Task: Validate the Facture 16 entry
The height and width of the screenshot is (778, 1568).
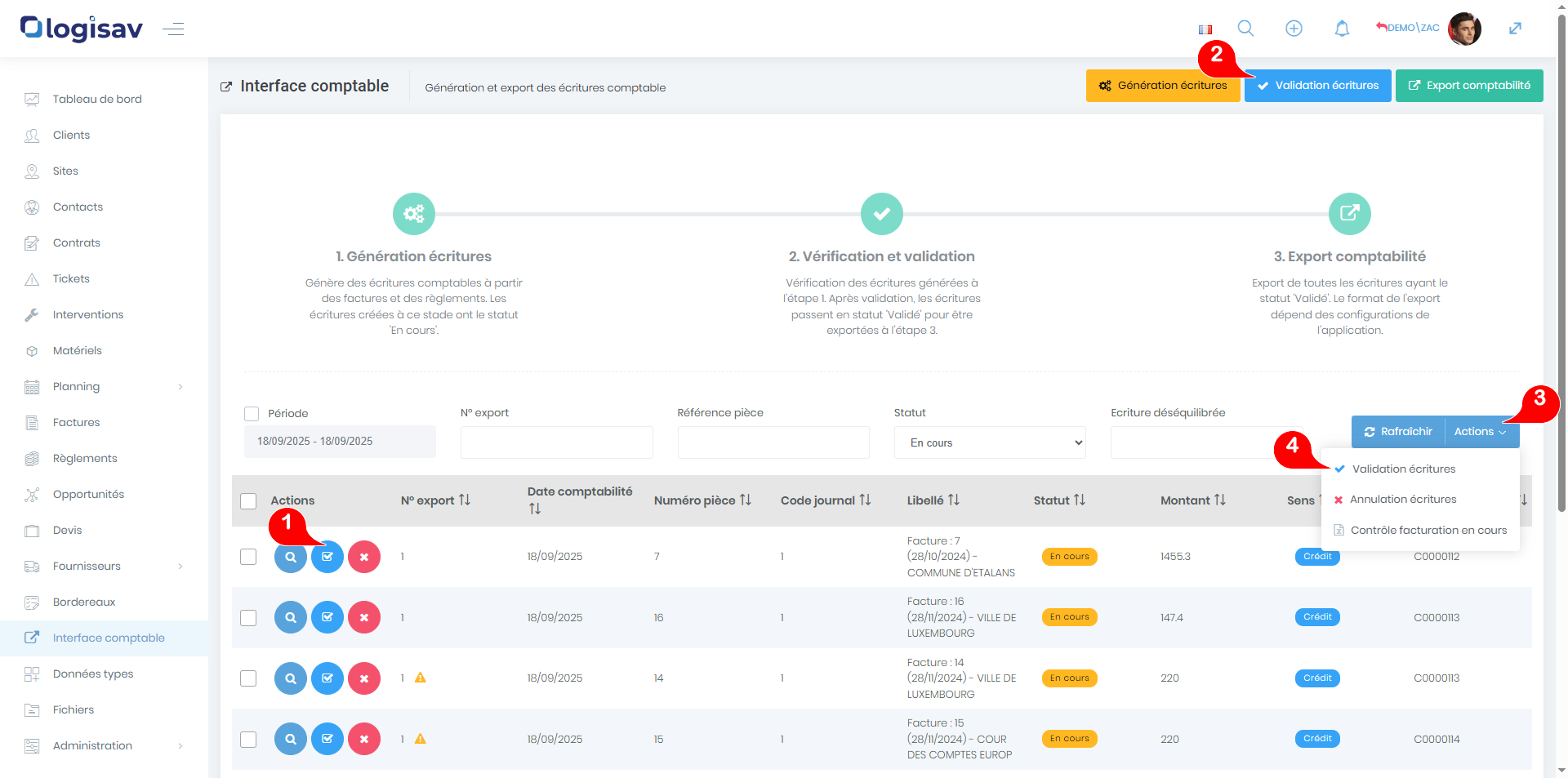Action: coord(327,617)
